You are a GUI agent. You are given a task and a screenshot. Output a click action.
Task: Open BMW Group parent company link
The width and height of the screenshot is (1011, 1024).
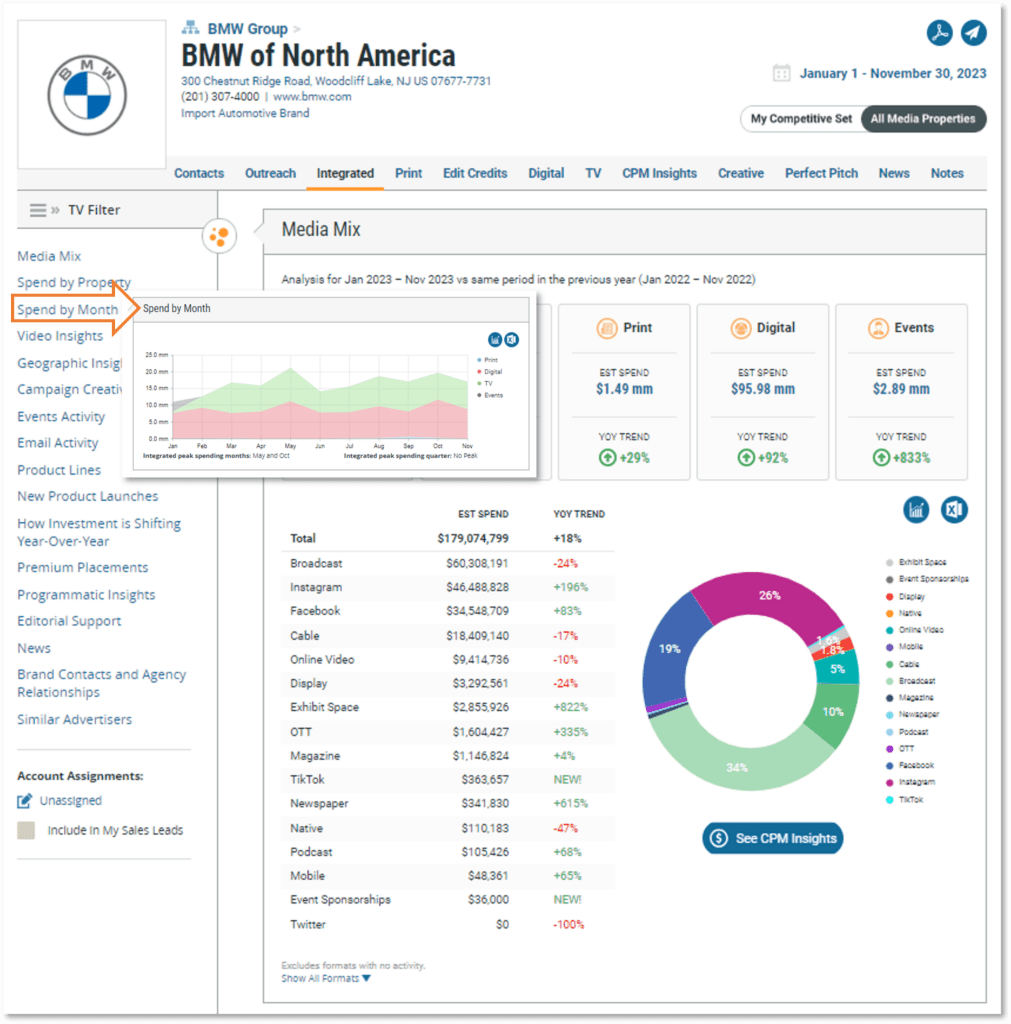pos(248,29)
